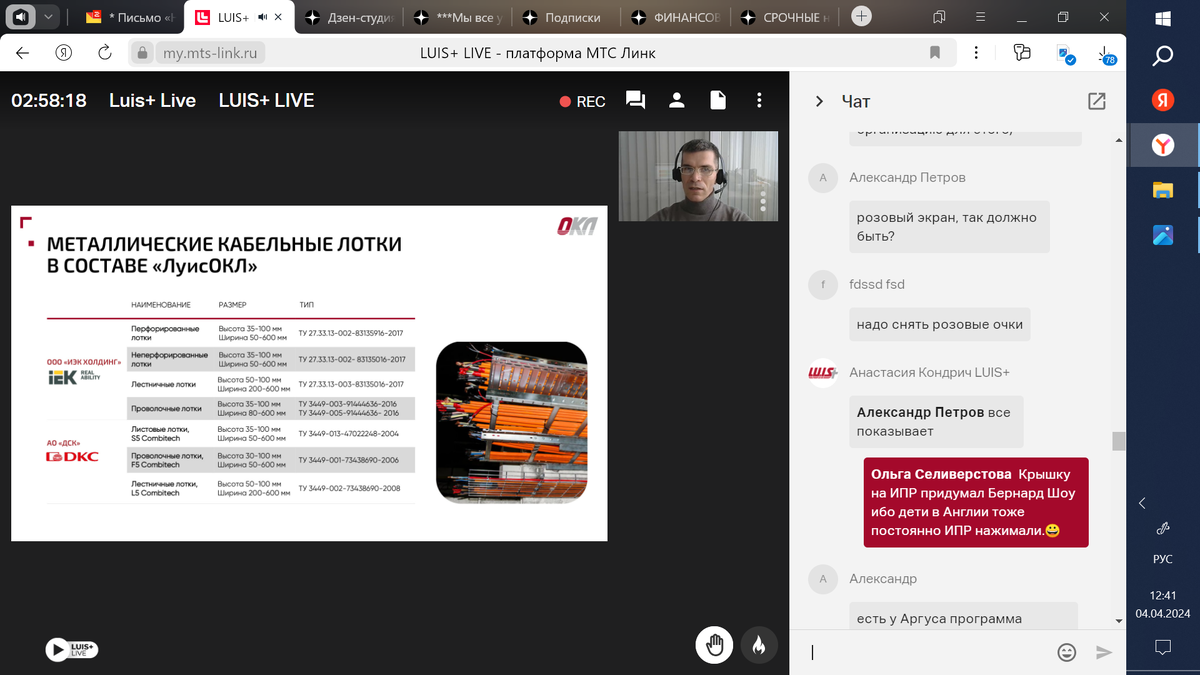Click the 'Александр Петров все показывает' message
The height and width of the screenshot is (675, 1200).
click(936, 422)
